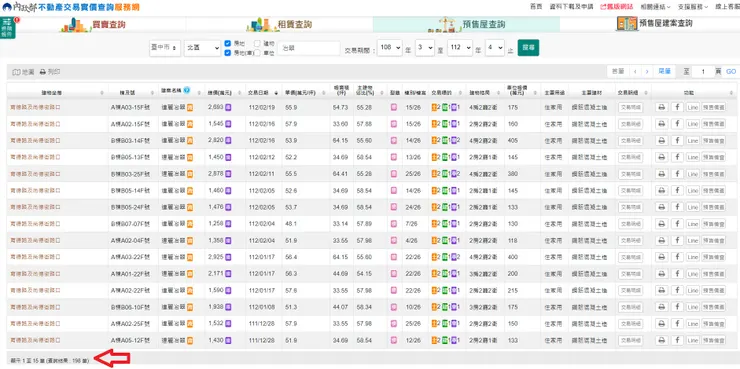Click the purple price icon beside 1,545
This screenshot has width=740, height=369.
click(228, 124)
